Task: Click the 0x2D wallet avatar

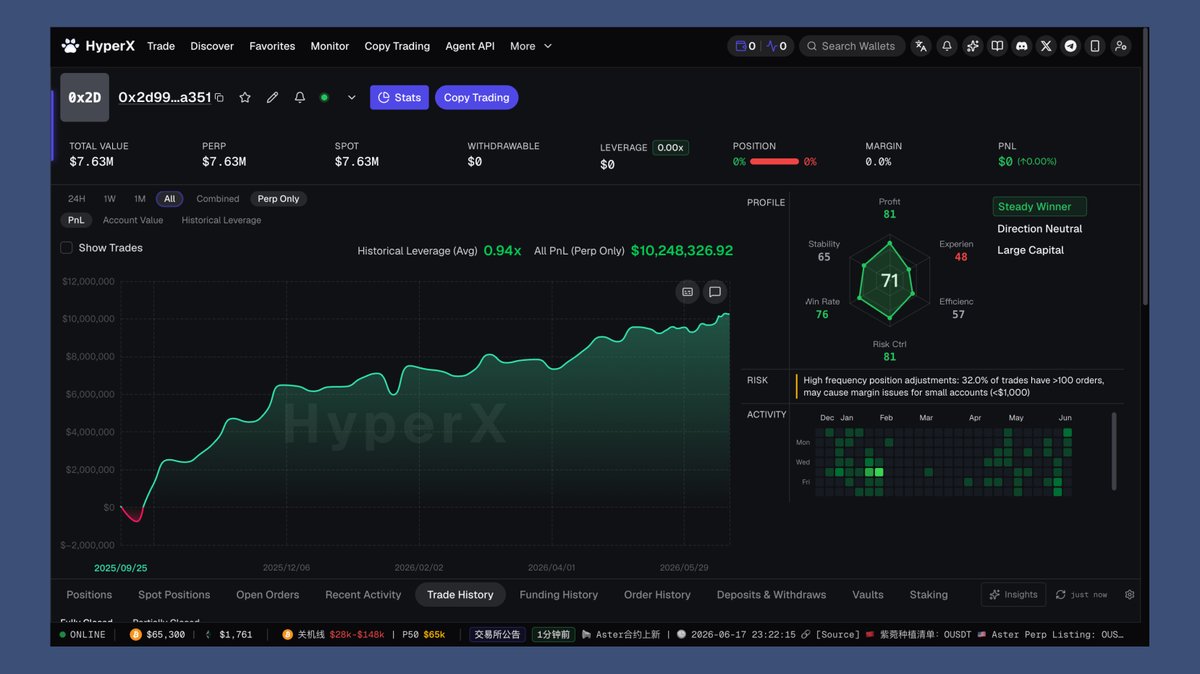Action: (85, 98)
